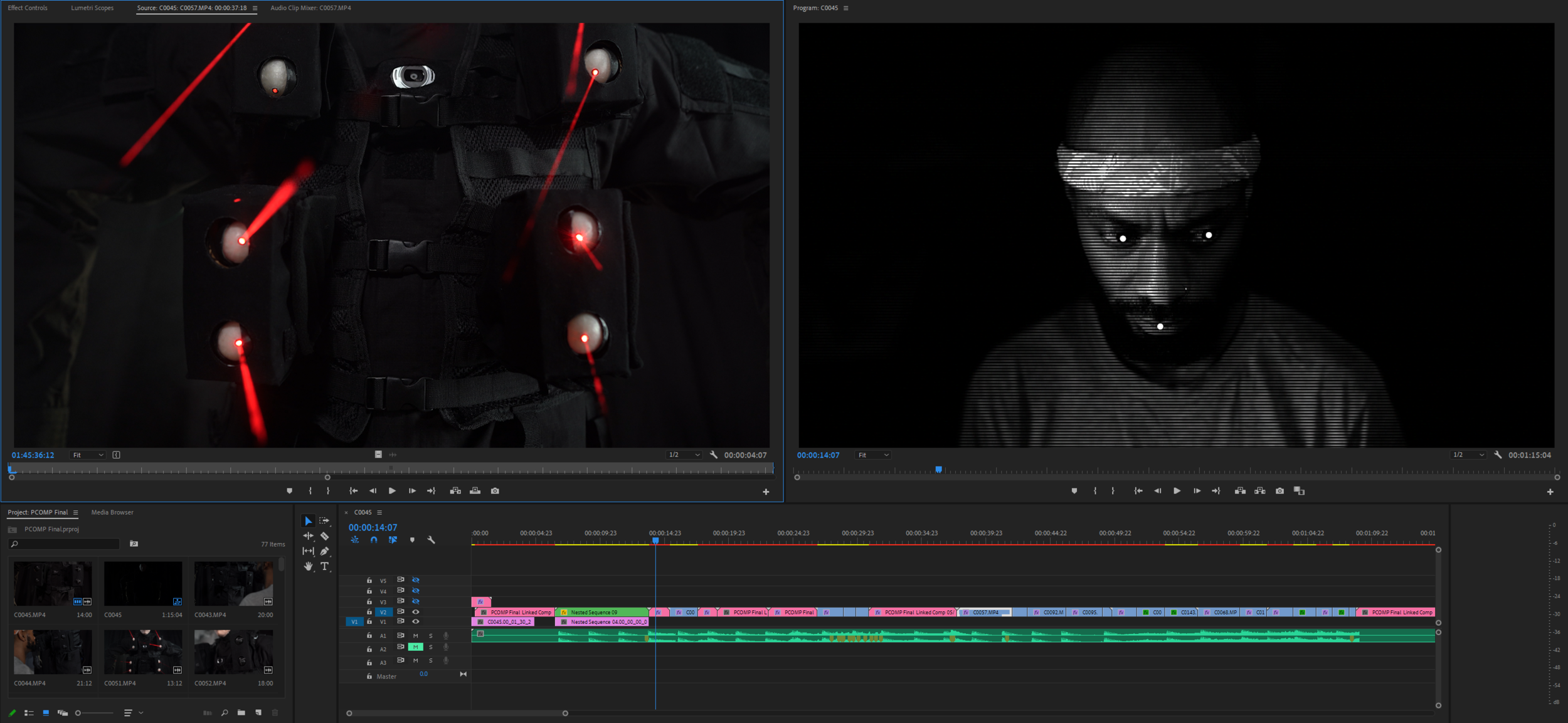
Task: Open timeline display settings wrench
Action: tap(431, 540)
